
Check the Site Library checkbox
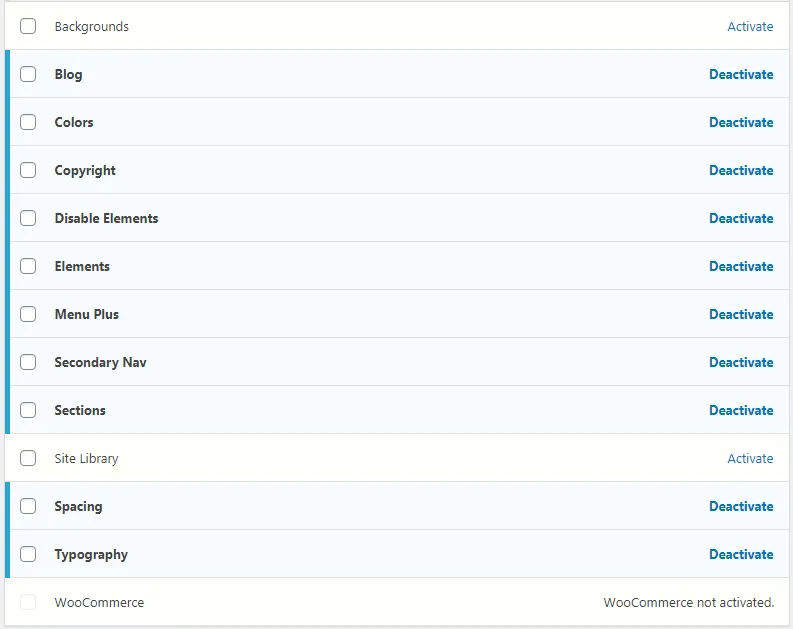(x=28, y=458)
